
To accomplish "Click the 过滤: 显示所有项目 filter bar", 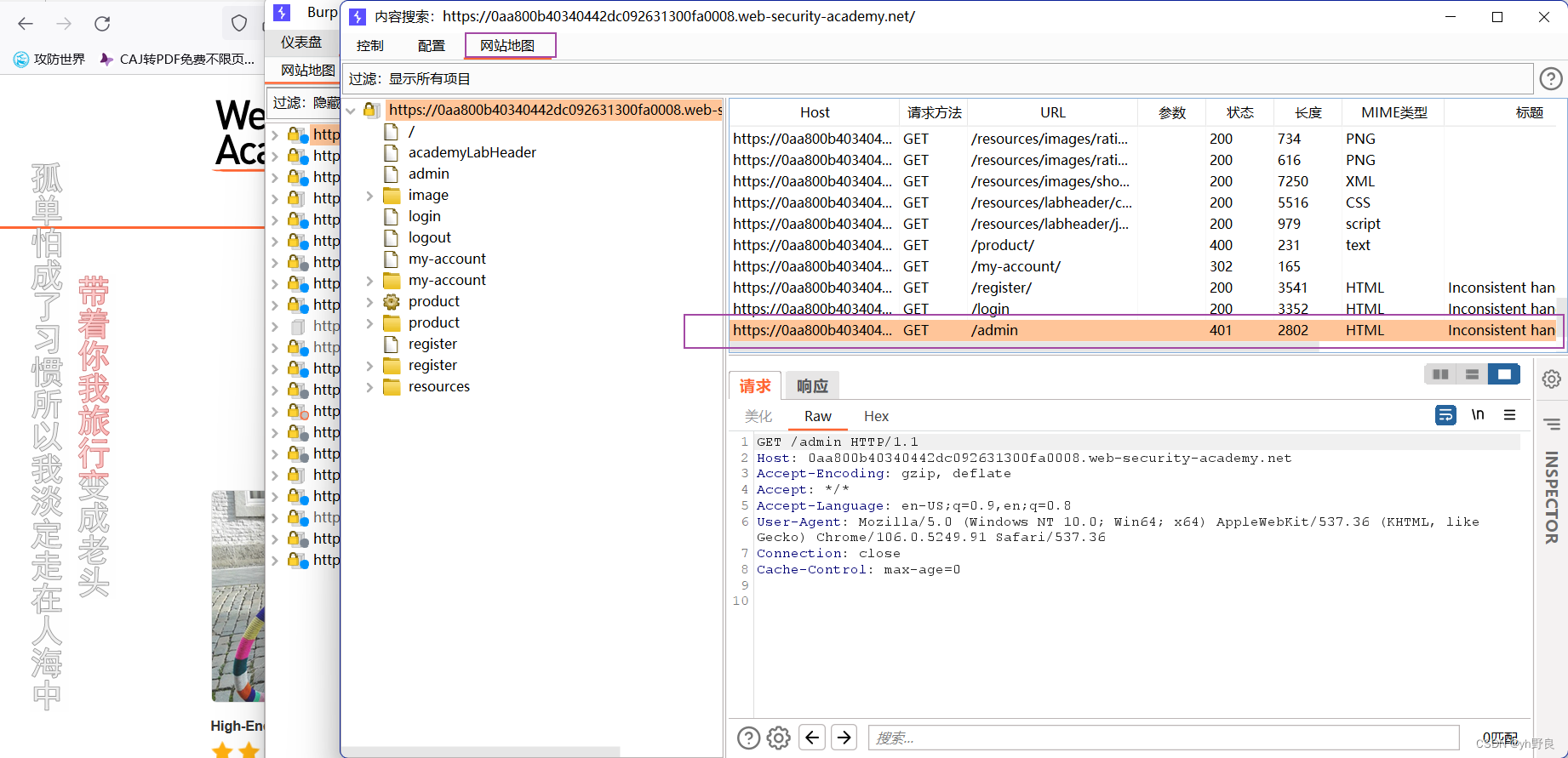I will (x=938, y=79).
